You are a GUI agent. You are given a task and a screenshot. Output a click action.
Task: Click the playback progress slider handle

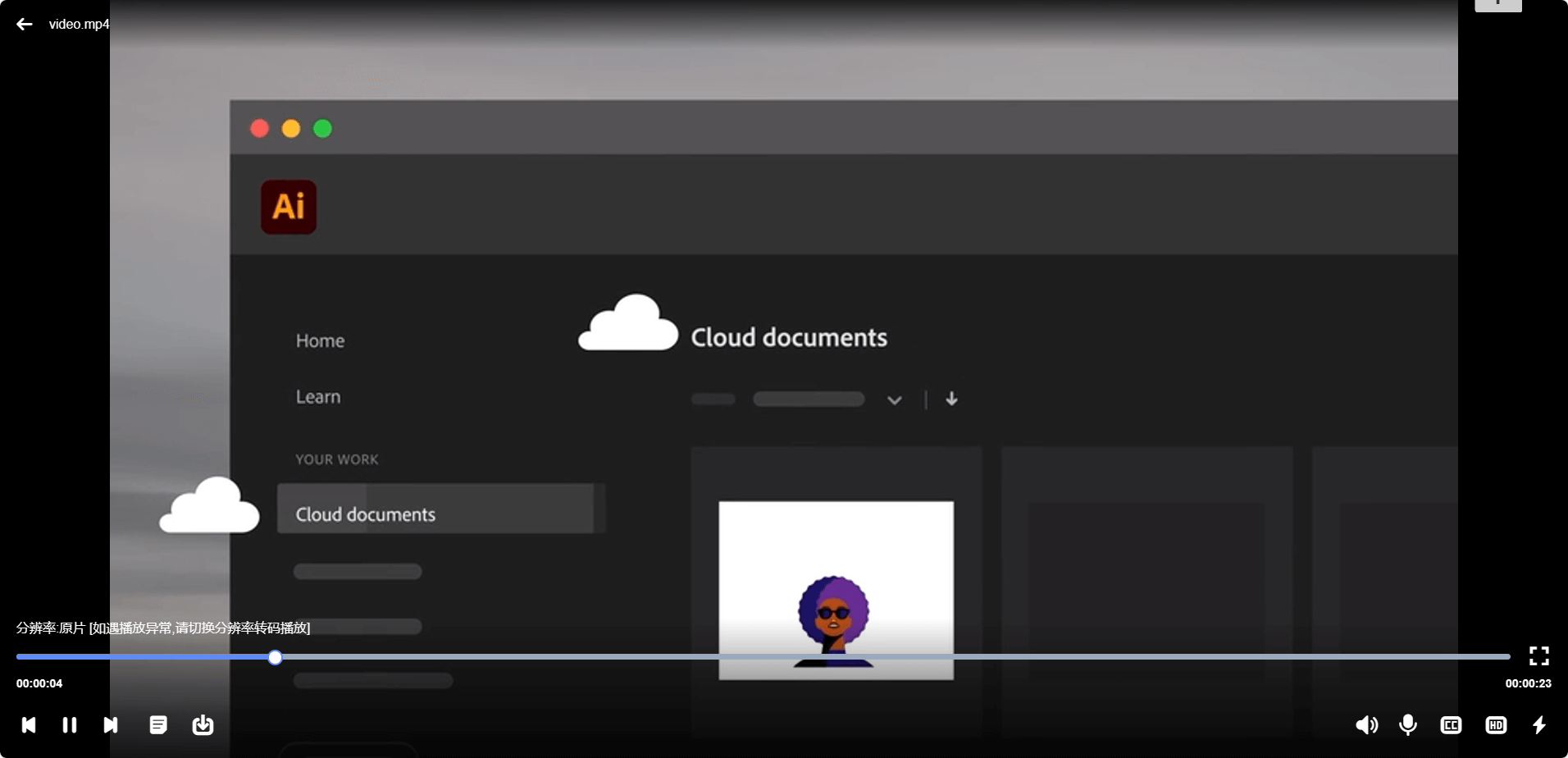pos(276,657)
